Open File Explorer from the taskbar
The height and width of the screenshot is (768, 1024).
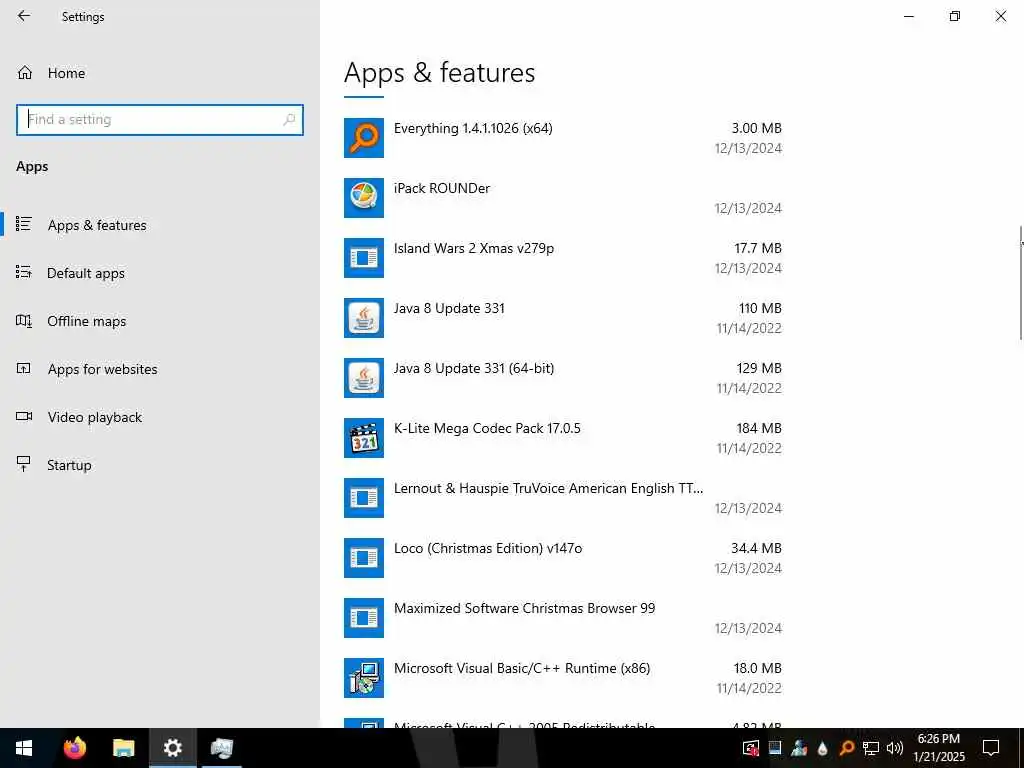point(123,748)
